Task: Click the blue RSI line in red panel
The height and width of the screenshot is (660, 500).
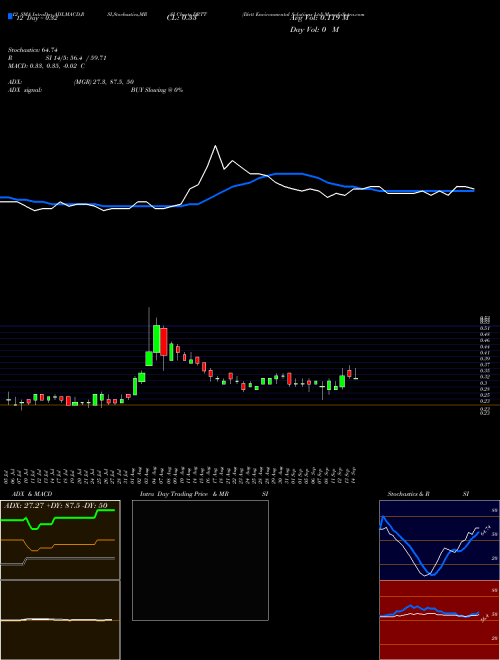Action: [429, 611]
